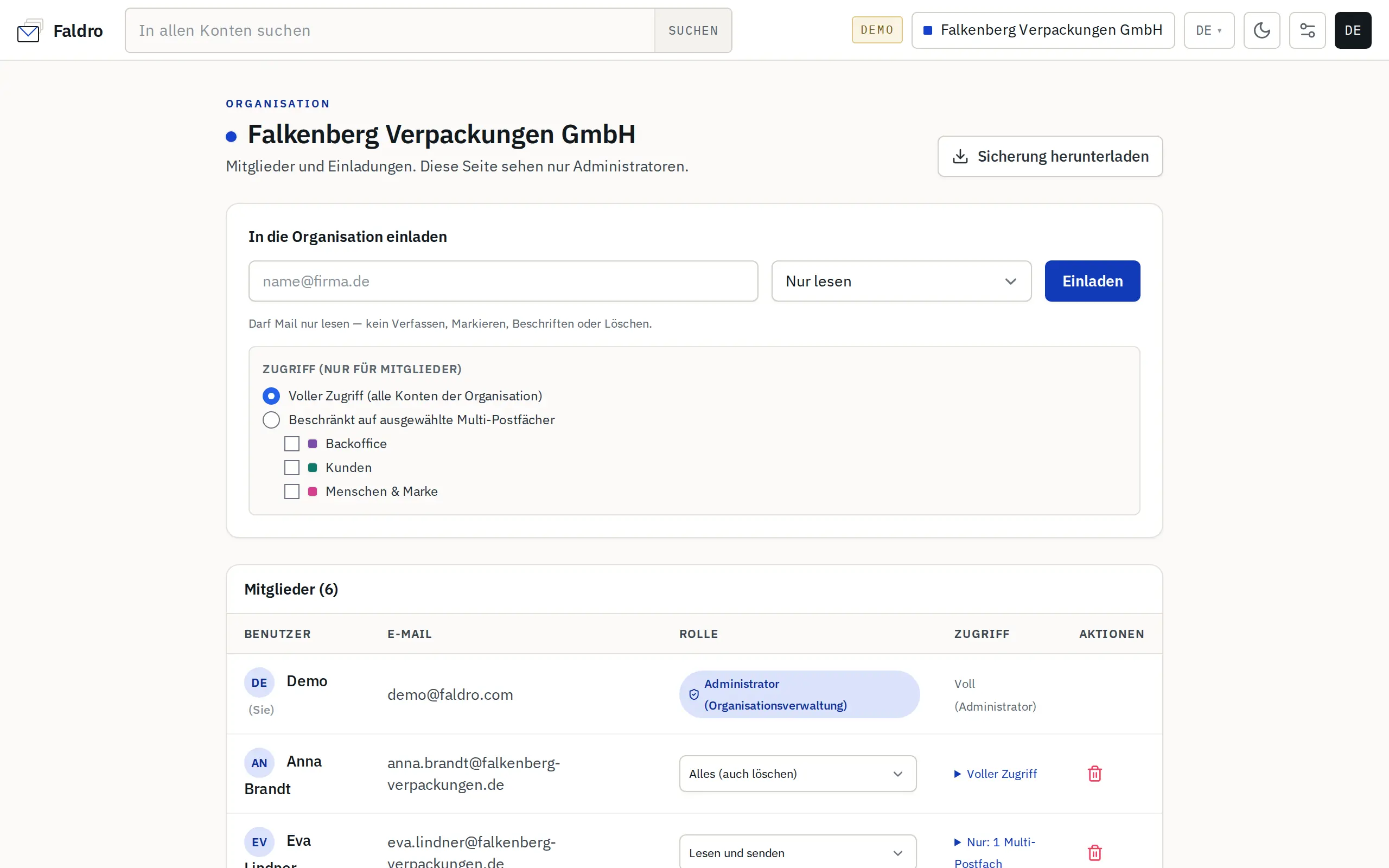This screenshot has height=868, width=1389.
Task: Open Anna Brandt's role dropdown Alles (auch löschen)
Action: [797, 774]
